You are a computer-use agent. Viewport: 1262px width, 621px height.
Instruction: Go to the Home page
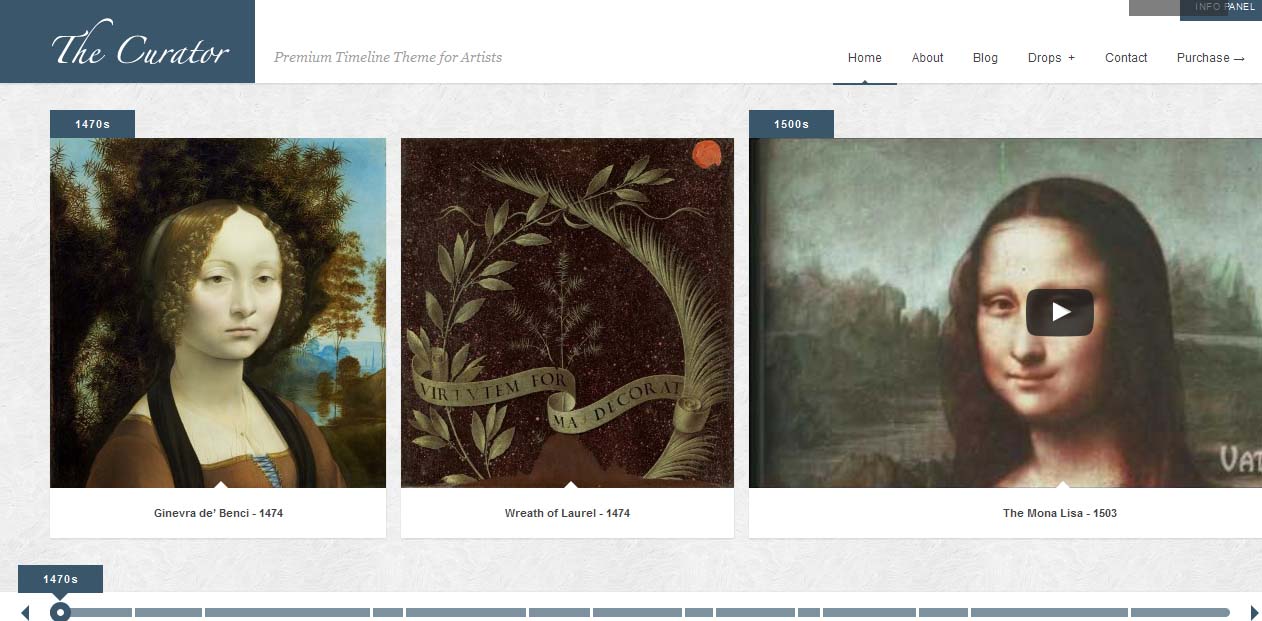coord(865,58)
